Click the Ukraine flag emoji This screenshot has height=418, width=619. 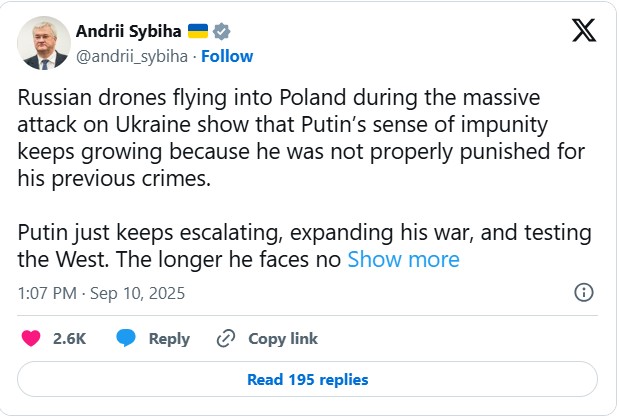217,31
